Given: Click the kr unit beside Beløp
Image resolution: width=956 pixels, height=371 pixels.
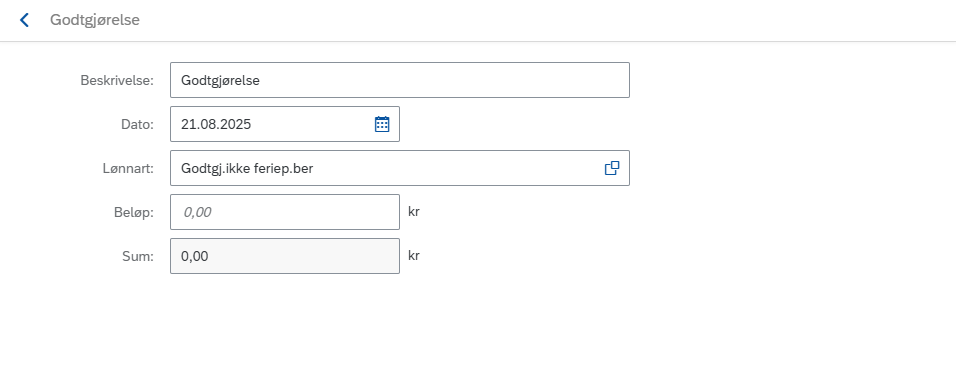Looking at the screenshot, I should (414, 211).
